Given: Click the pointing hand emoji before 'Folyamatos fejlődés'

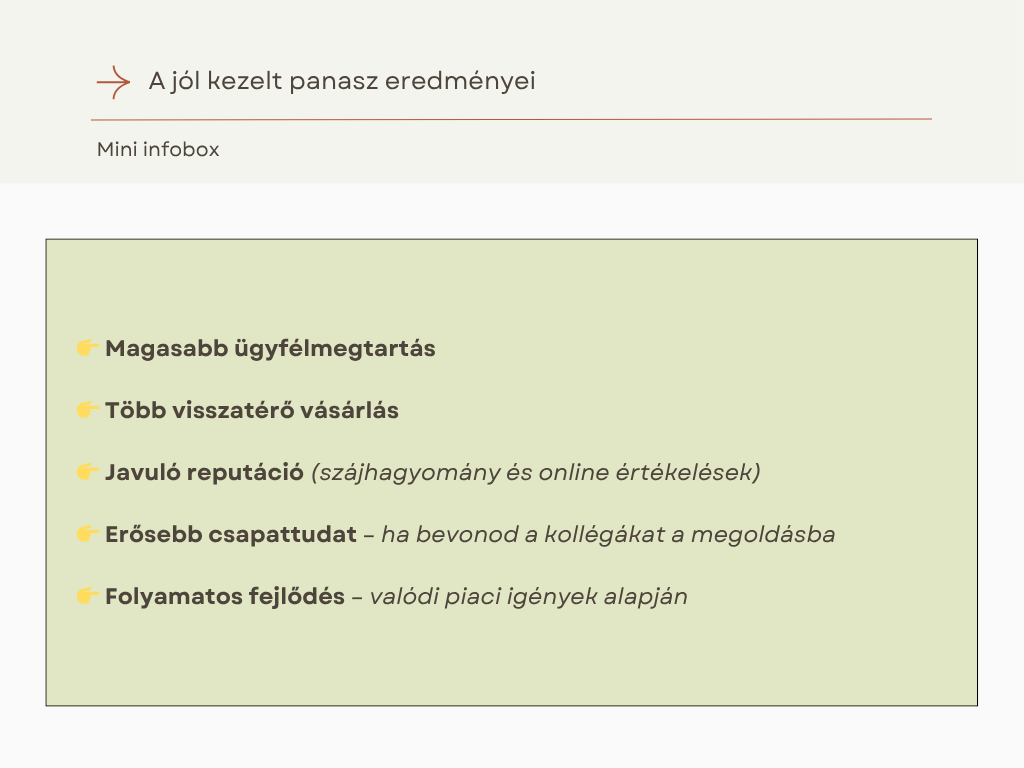Looking at the screenshot, I should (88, 596).
